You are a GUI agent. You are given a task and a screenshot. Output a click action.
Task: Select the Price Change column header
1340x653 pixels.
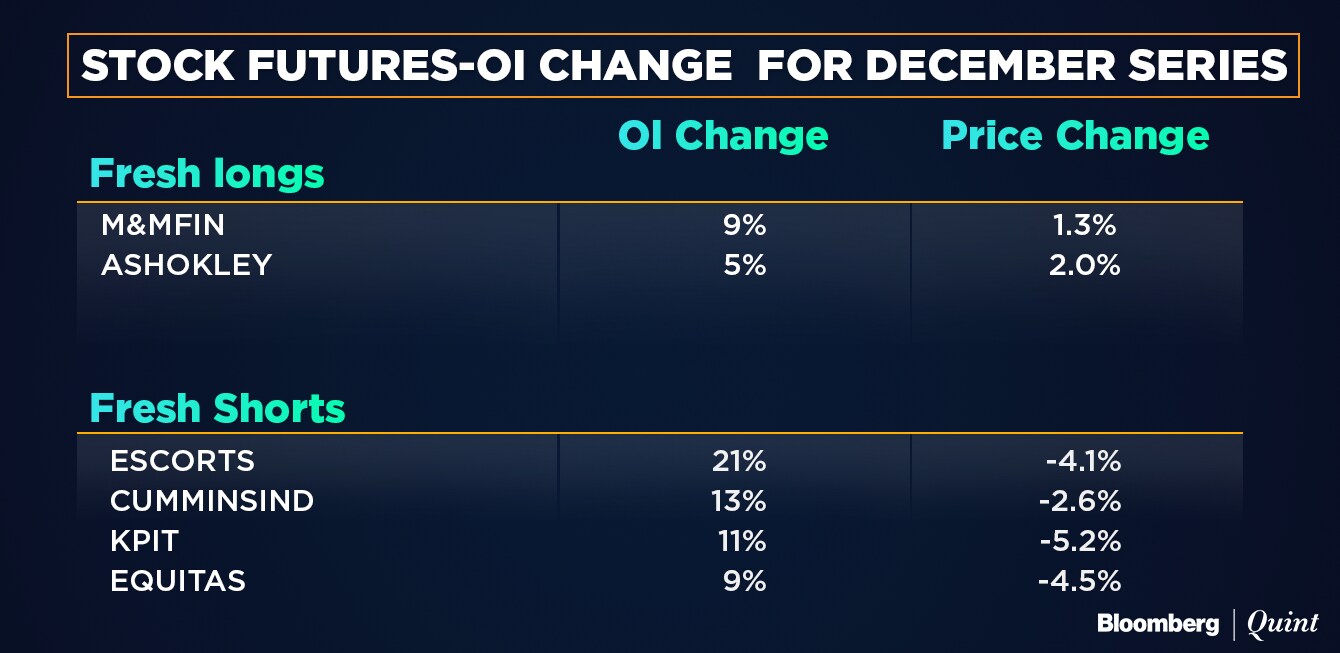click(1075, 136)
